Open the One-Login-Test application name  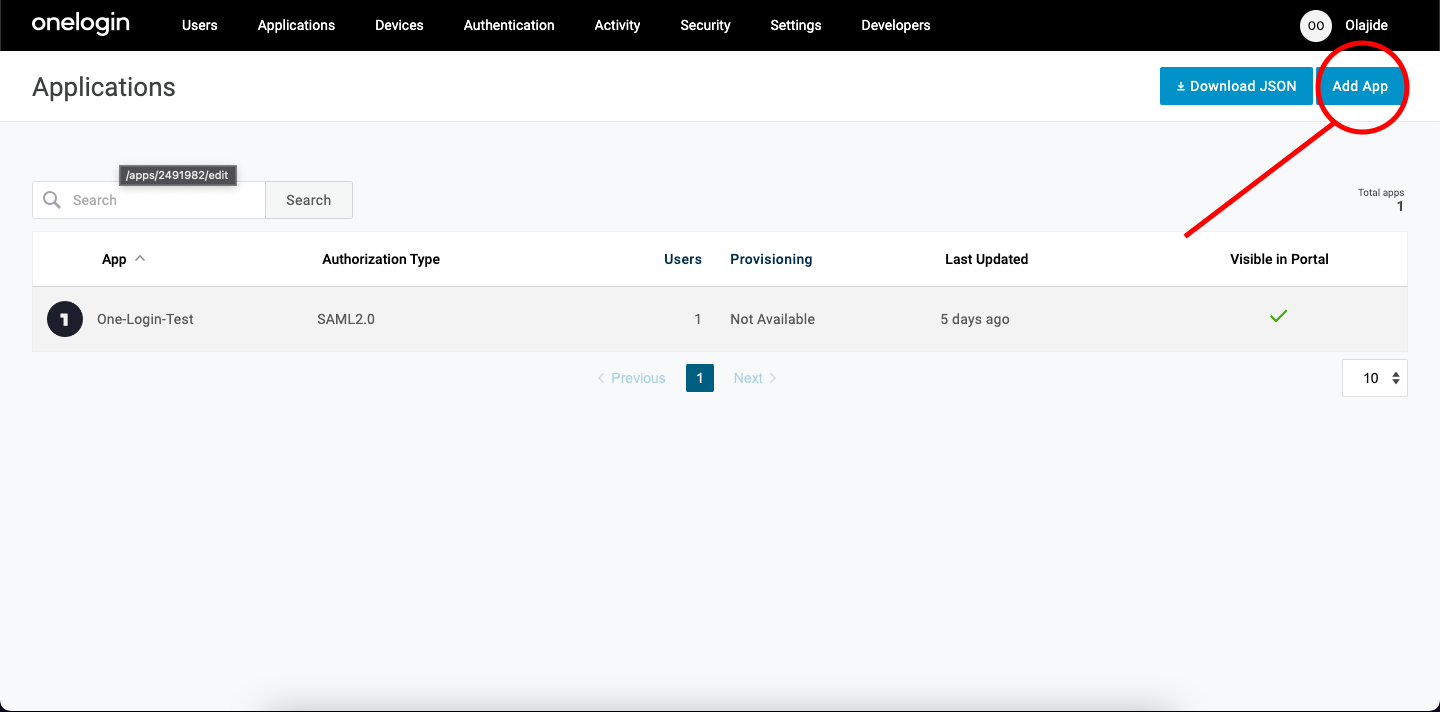(x=145, y=319)
